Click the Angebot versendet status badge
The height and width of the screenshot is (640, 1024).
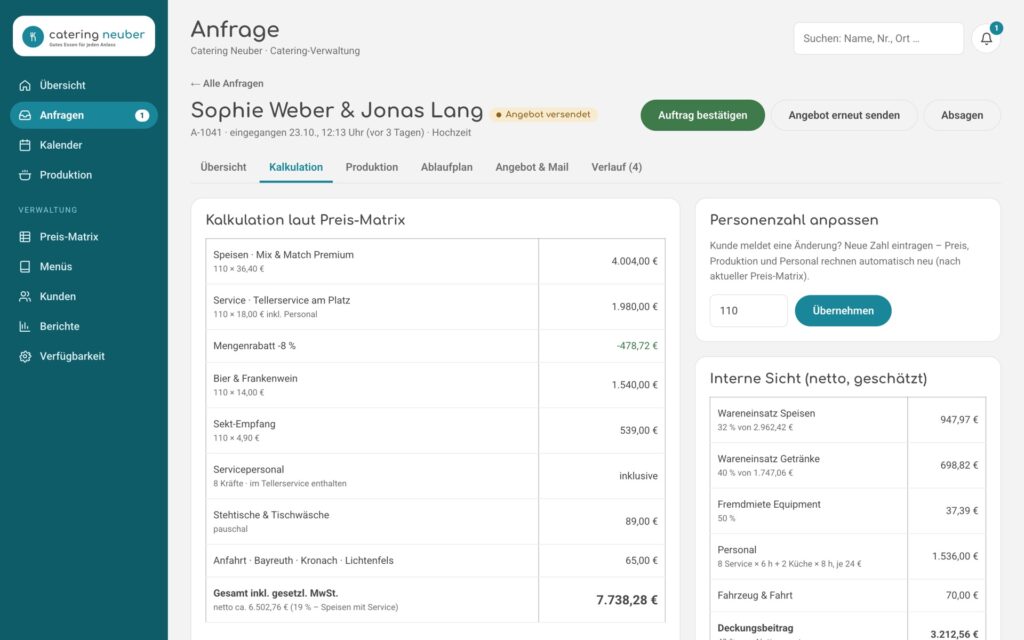tap(543, 115)
